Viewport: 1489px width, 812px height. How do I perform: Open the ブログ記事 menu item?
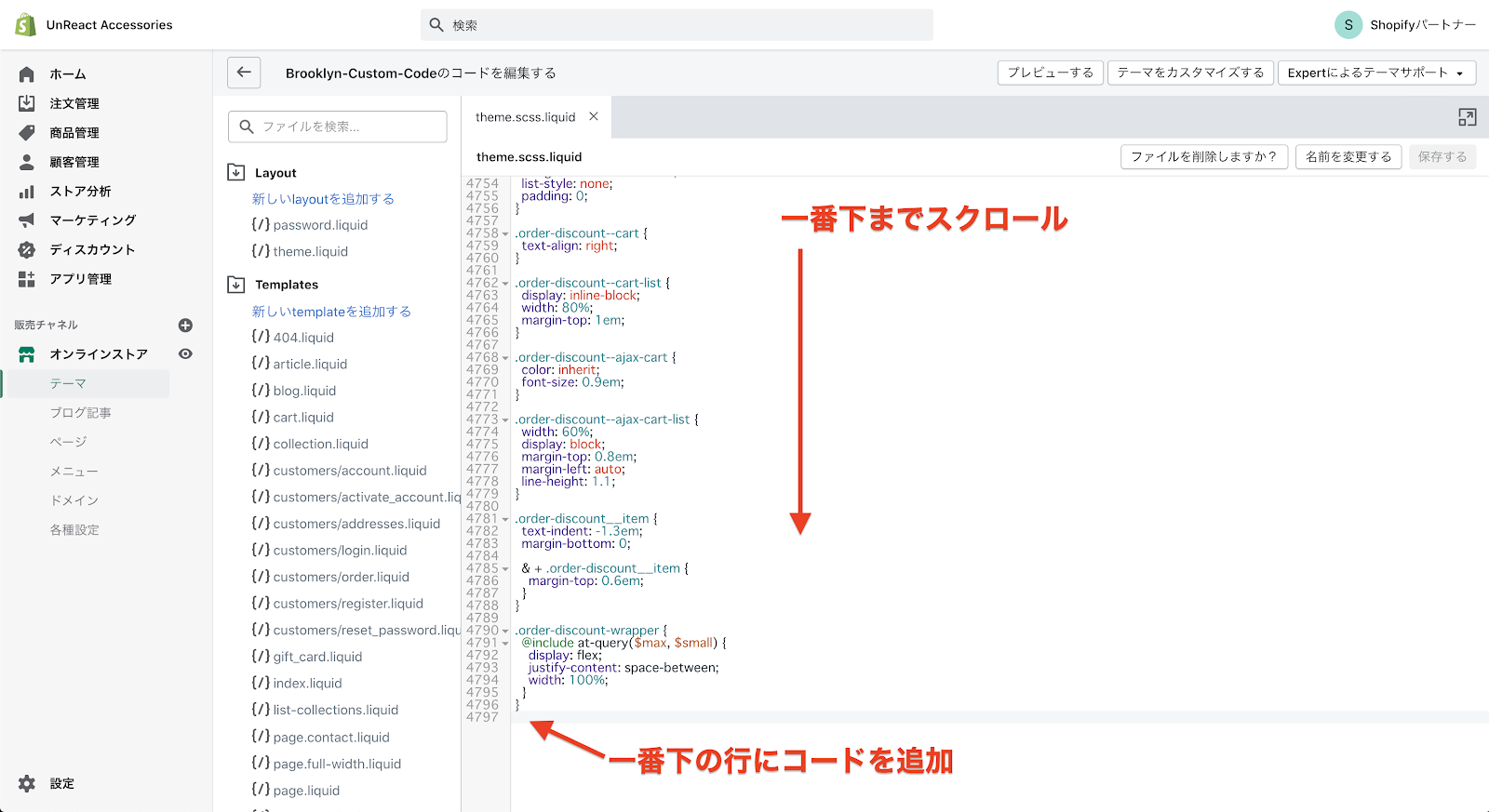80,413
